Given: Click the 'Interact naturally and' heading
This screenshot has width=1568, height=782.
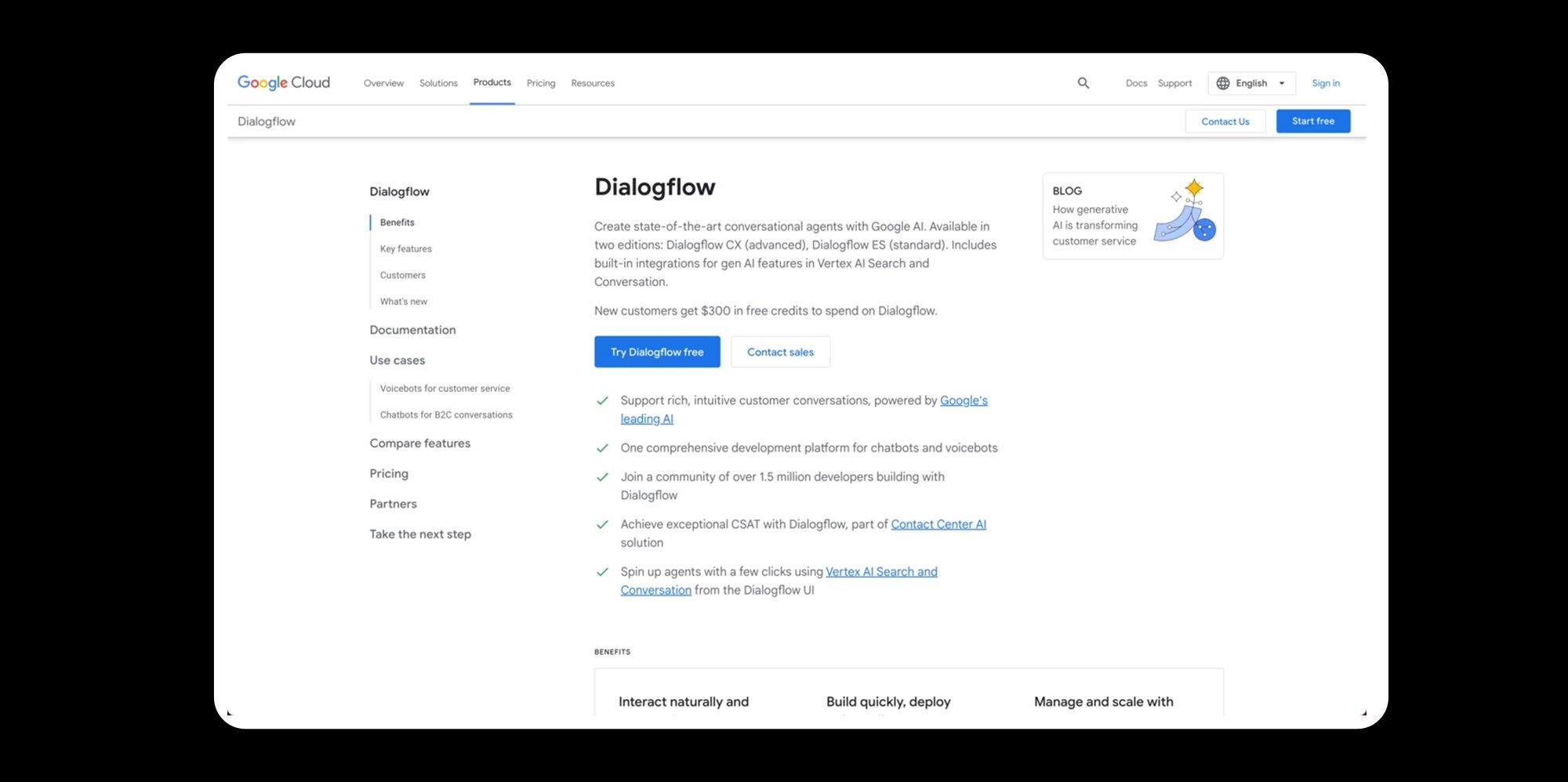Looking at the screenshot, I should [x=684, y=702].
